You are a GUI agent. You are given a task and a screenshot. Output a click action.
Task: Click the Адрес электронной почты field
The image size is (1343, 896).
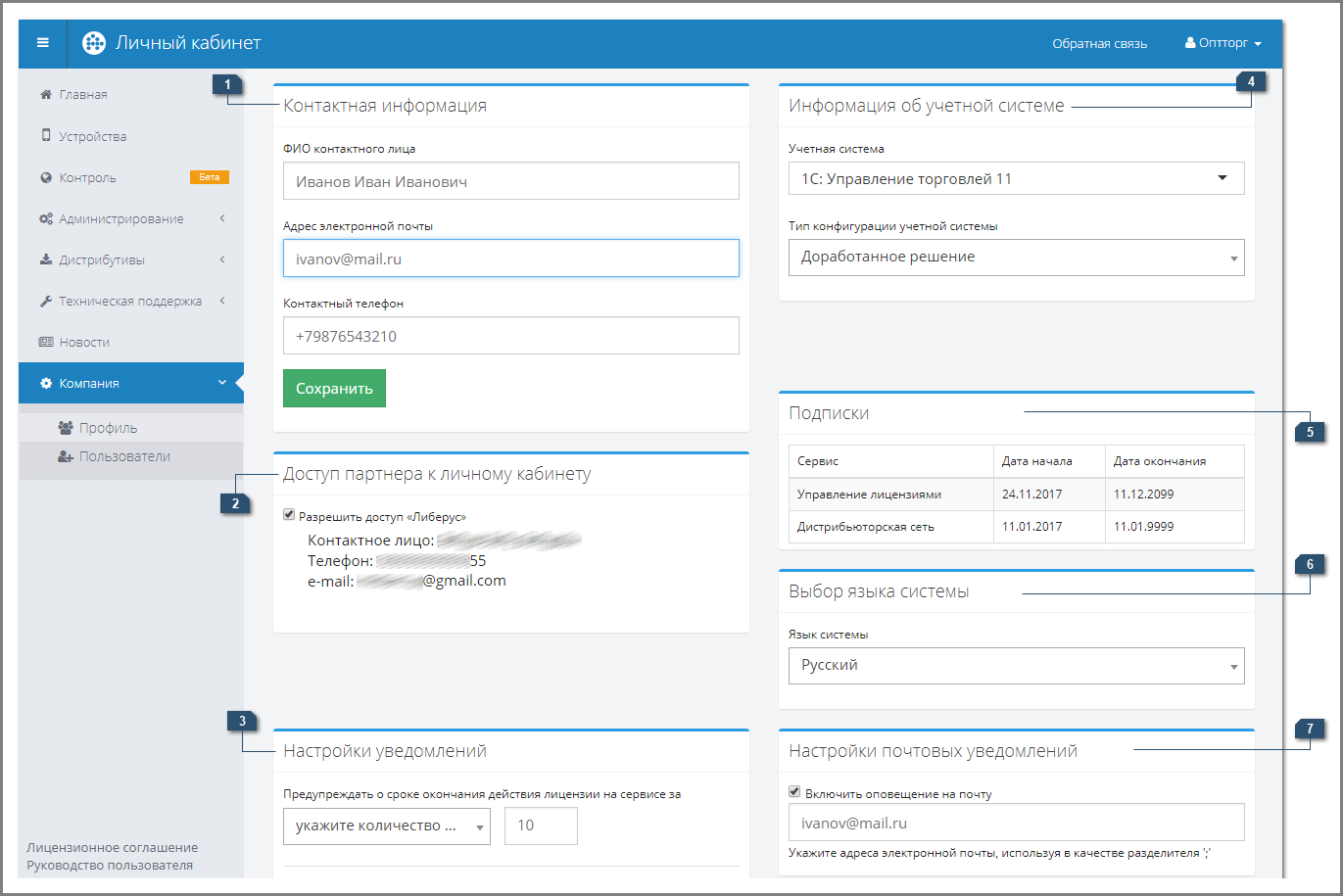click(x=510, y=259)
